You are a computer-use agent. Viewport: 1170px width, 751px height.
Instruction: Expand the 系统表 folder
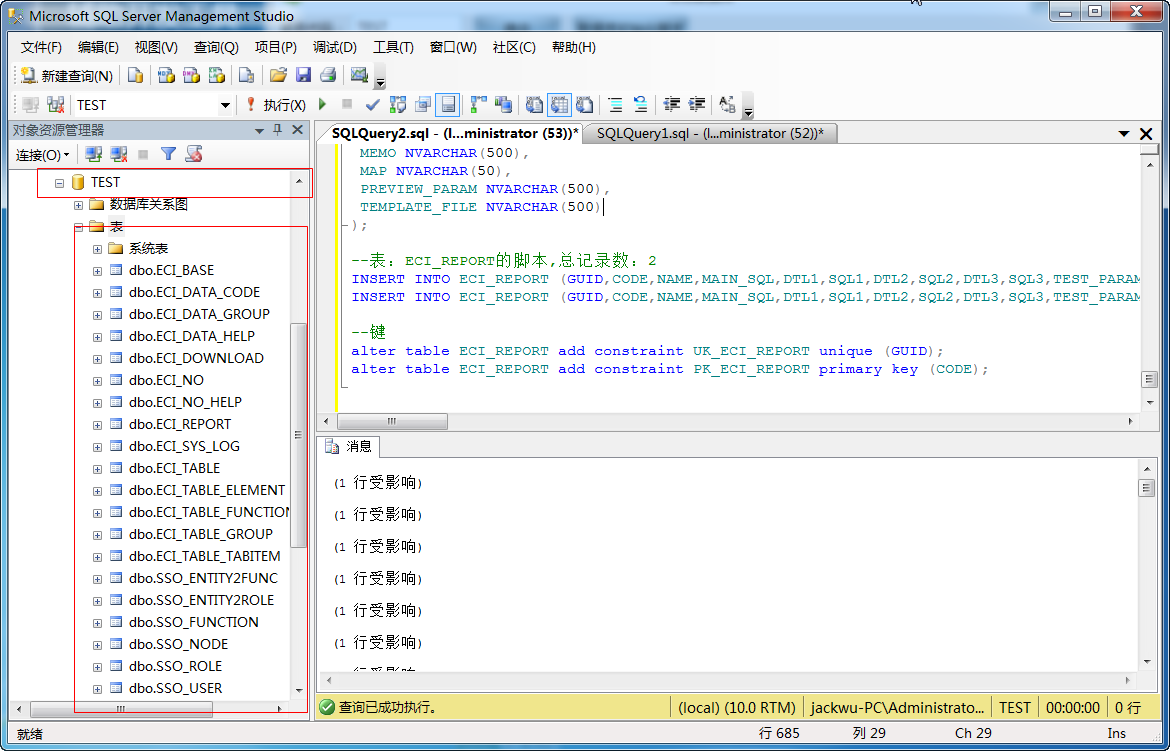tap(97, 249)
